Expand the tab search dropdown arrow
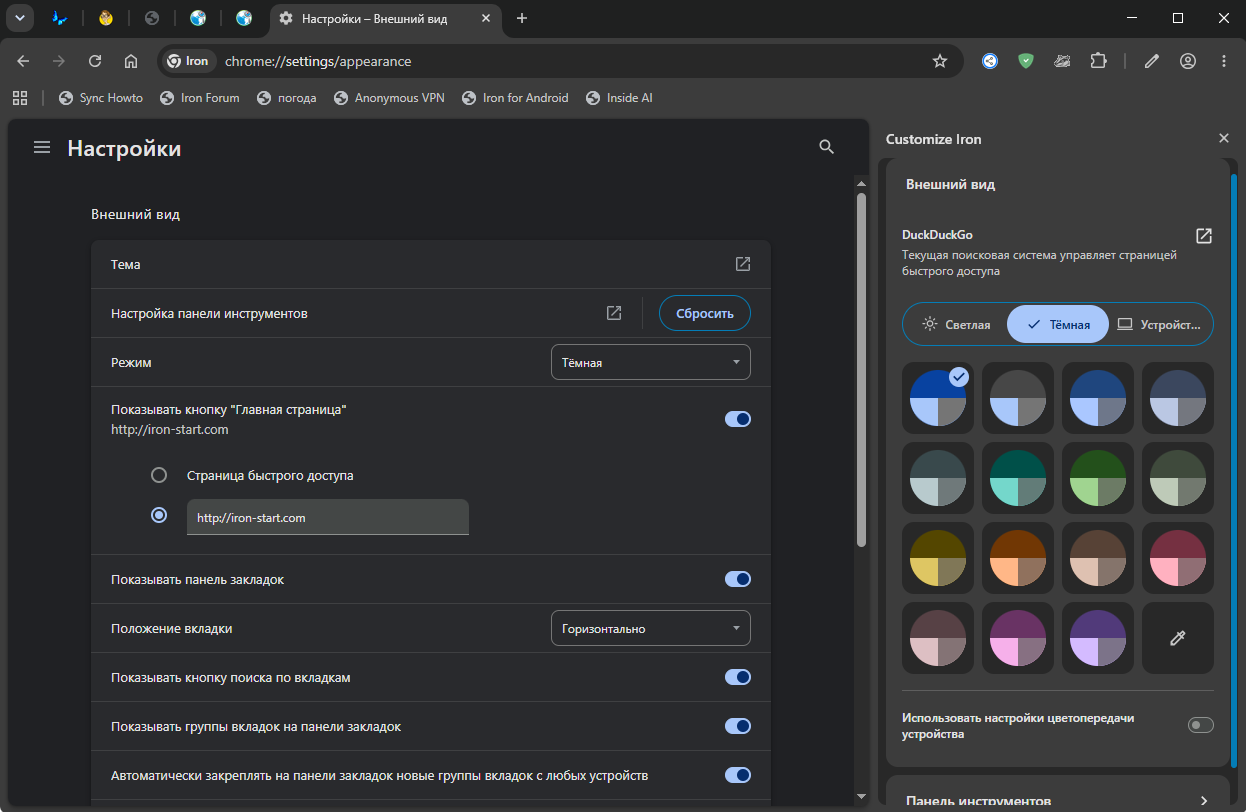Image resolution: width=1246 pixels, height=812 pixels. click(18, 18)
